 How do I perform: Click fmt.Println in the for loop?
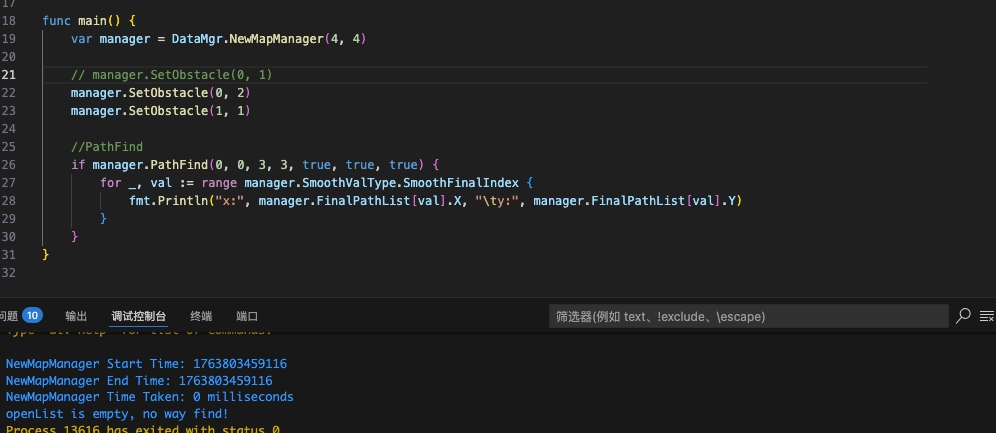point(165,201)
